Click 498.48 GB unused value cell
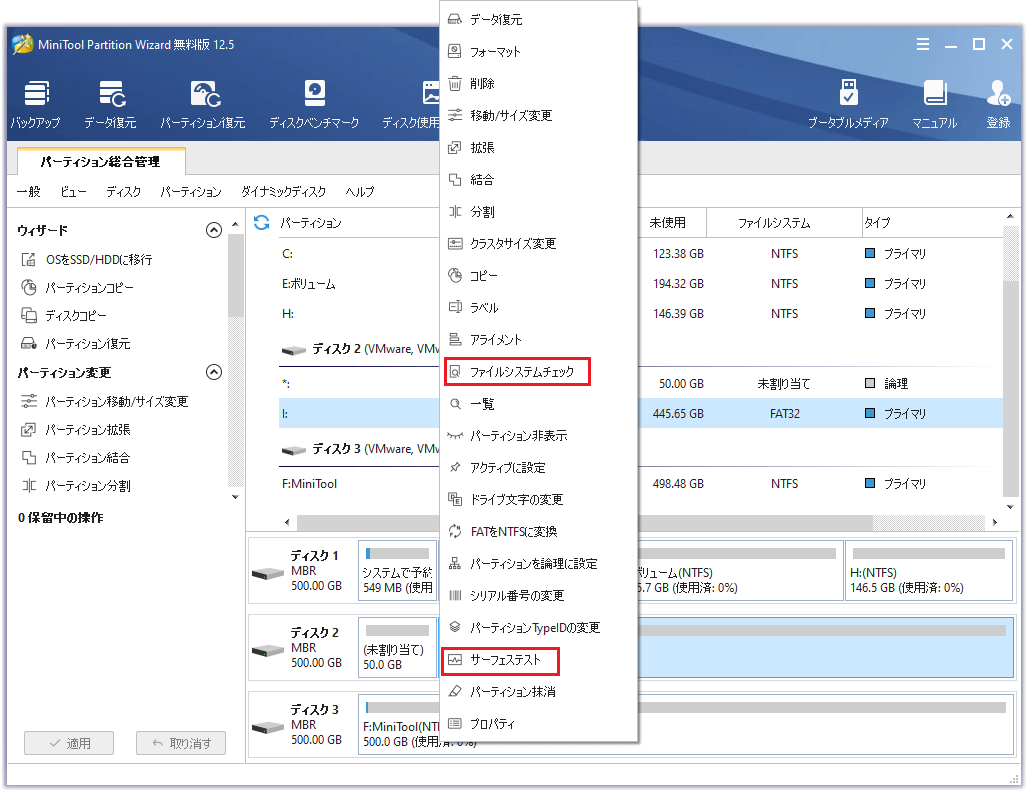Image resolution: width=1032 pixels, height=798 pixels. tap(678, 484)
